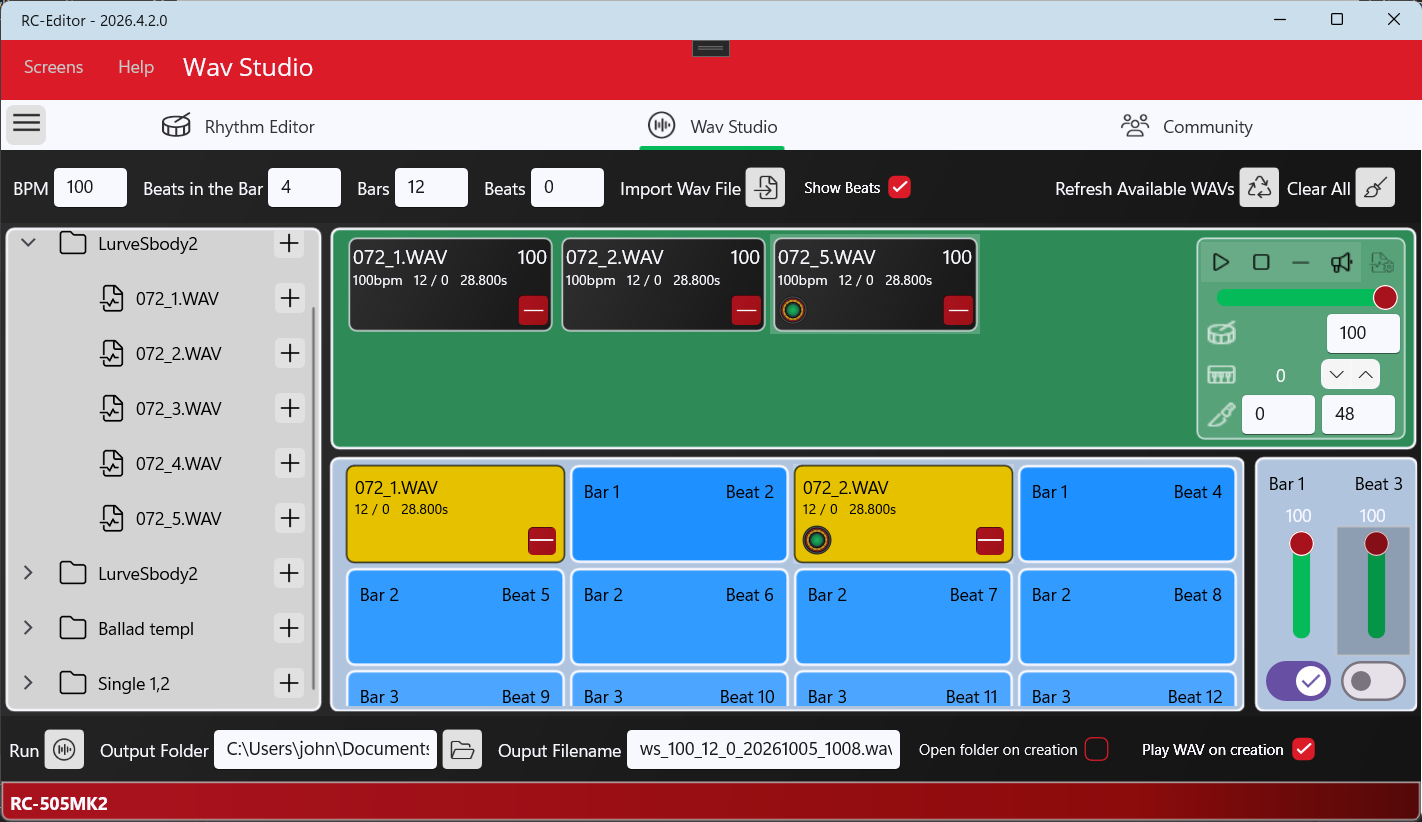Remove 072_2.WAV from the beat grid
This screenshot has width=1422, height=822.
click(989, 540)
